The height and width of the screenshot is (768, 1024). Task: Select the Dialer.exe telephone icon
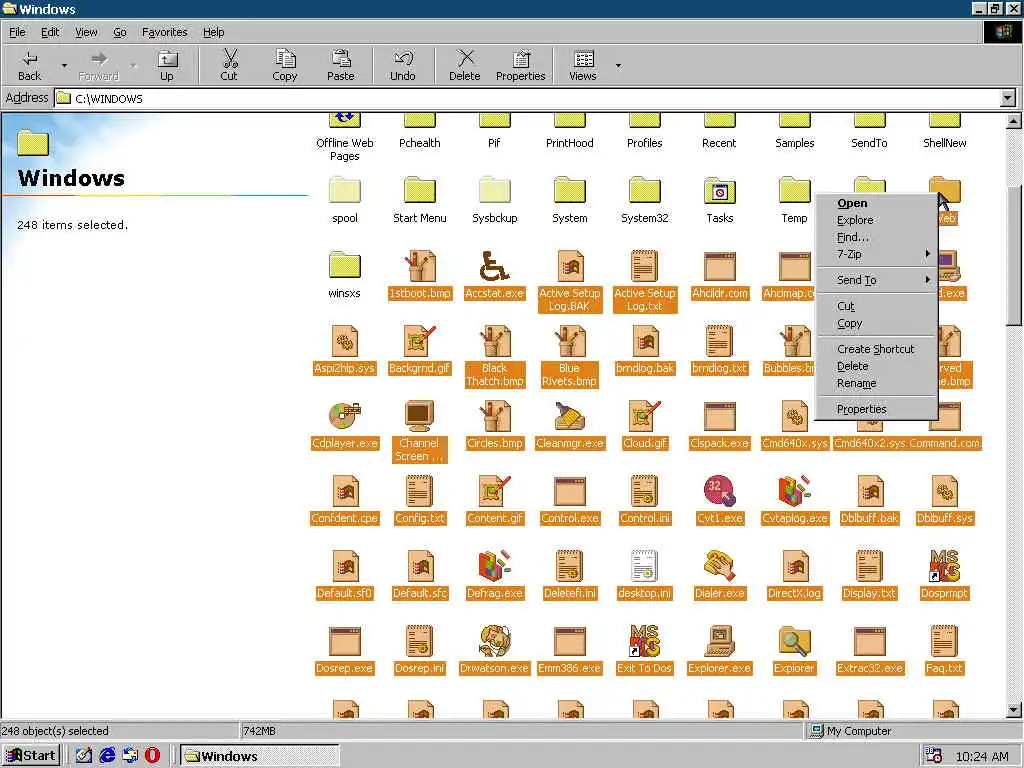(720, 566)
